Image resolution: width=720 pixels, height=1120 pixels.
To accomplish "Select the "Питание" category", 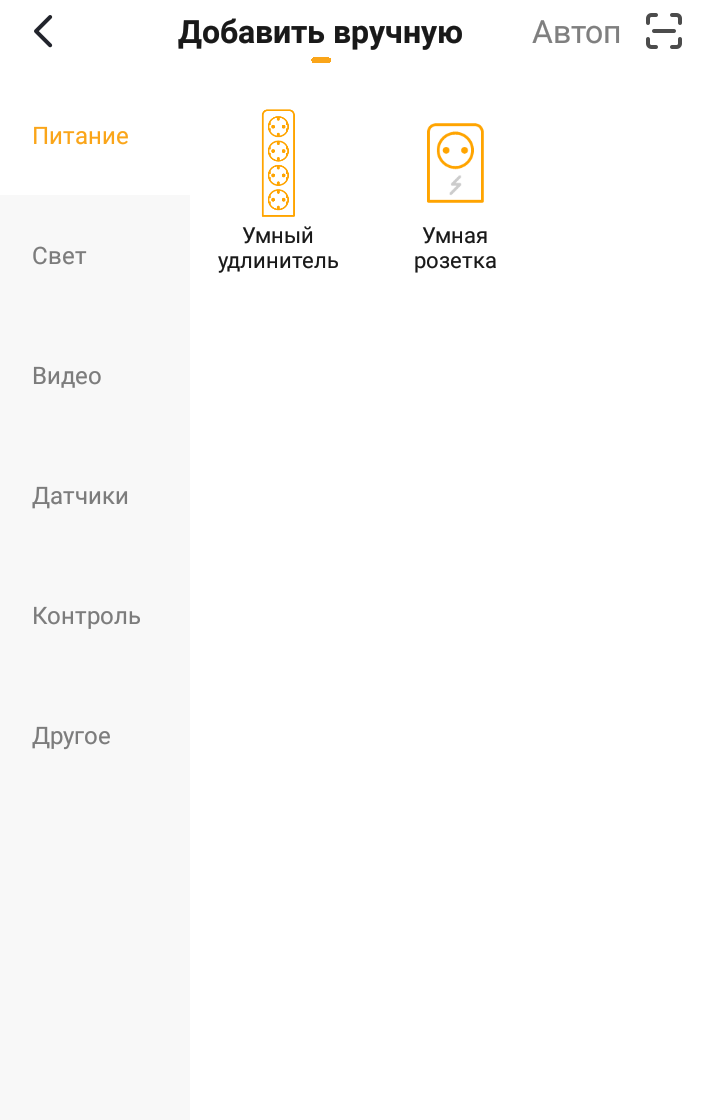I will tap(80, 136).
